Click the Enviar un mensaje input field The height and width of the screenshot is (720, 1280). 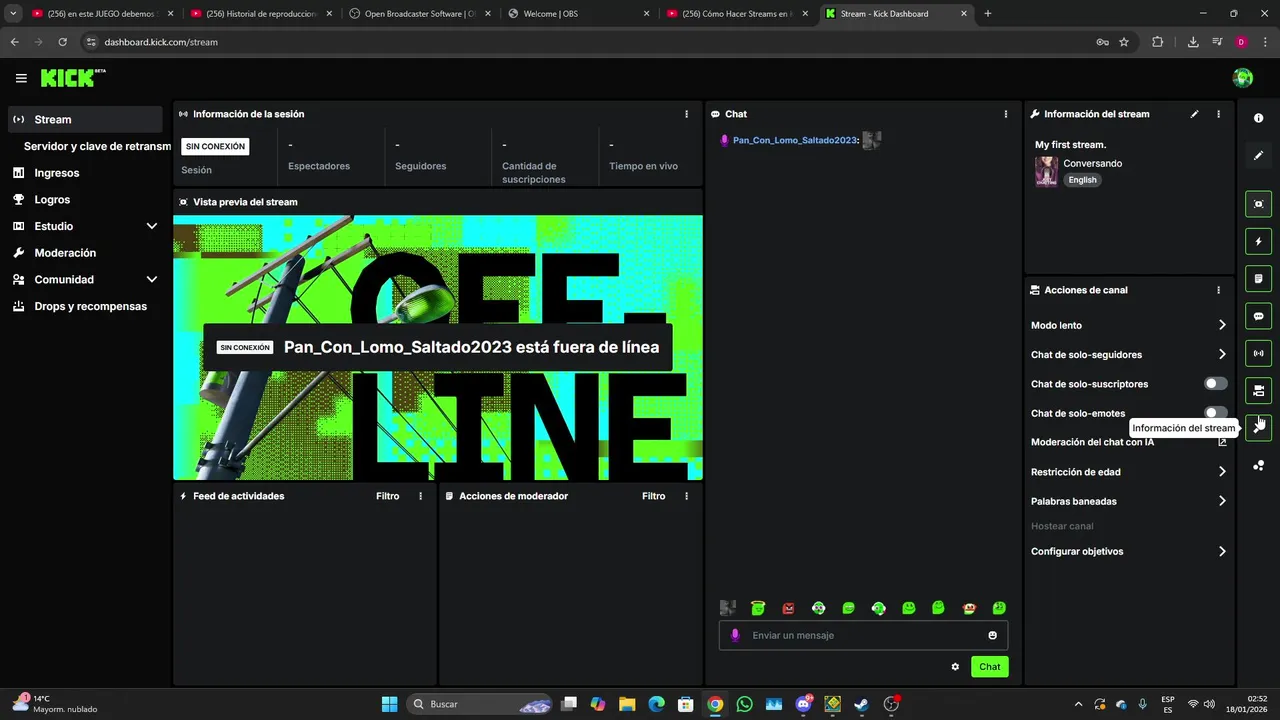[x=863, y=635]
